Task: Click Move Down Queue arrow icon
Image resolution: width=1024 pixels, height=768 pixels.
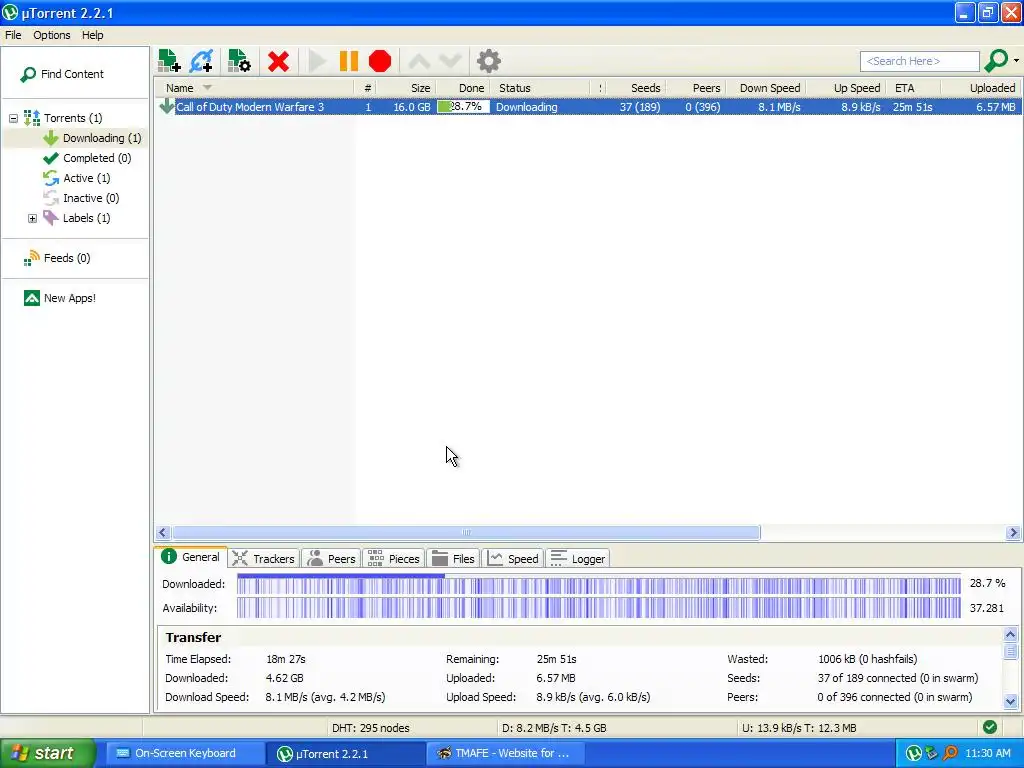Action: click(451, 61)
